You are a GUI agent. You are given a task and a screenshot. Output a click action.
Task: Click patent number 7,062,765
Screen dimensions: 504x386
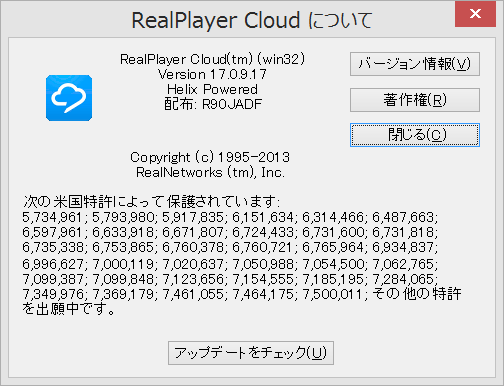[x=403, y=264]
